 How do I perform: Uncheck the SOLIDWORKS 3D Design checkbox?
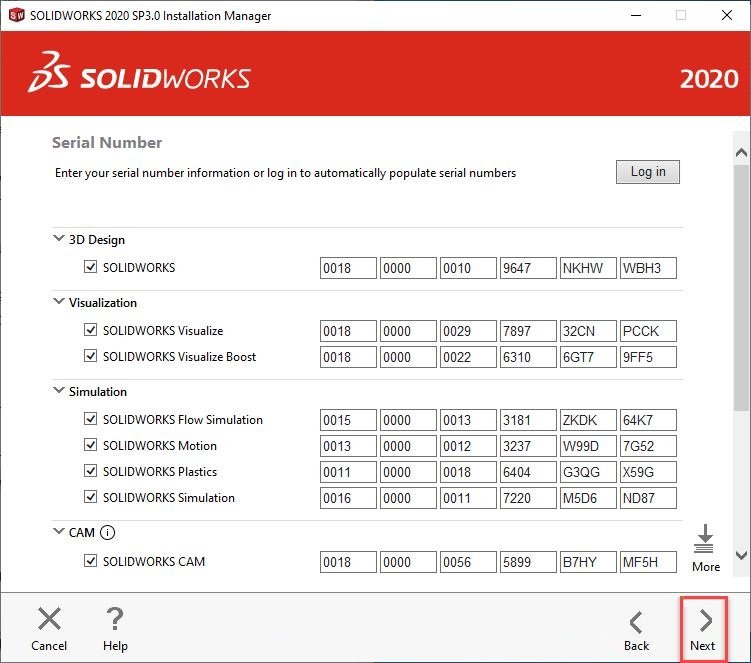(91, 266)
